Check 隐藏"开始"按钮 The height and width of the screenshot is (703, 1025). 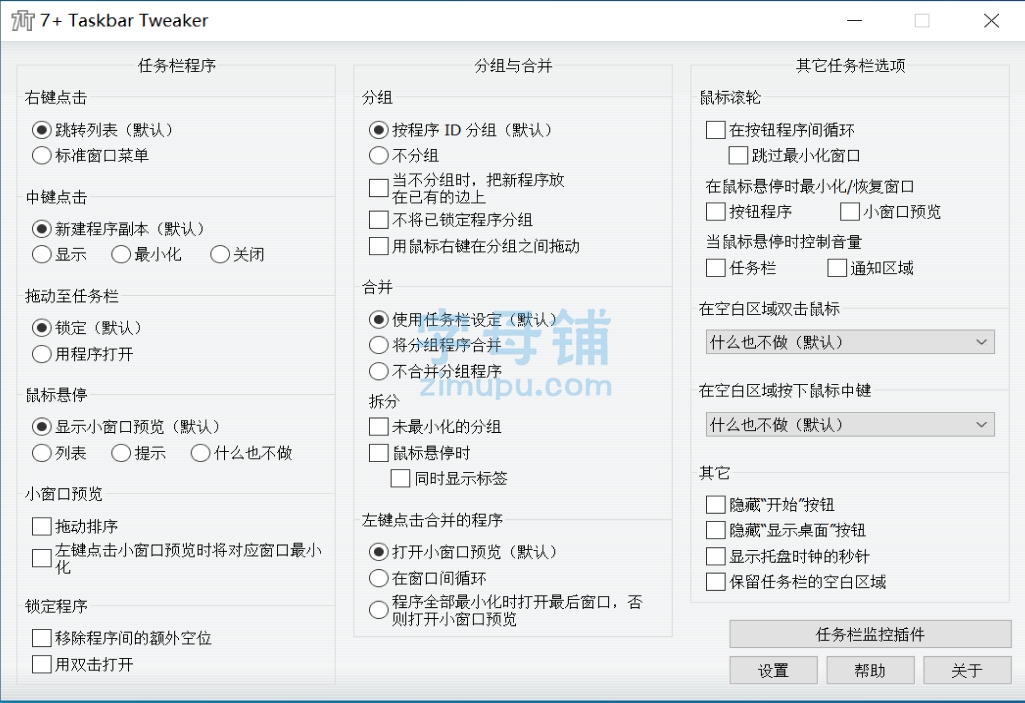716,505
